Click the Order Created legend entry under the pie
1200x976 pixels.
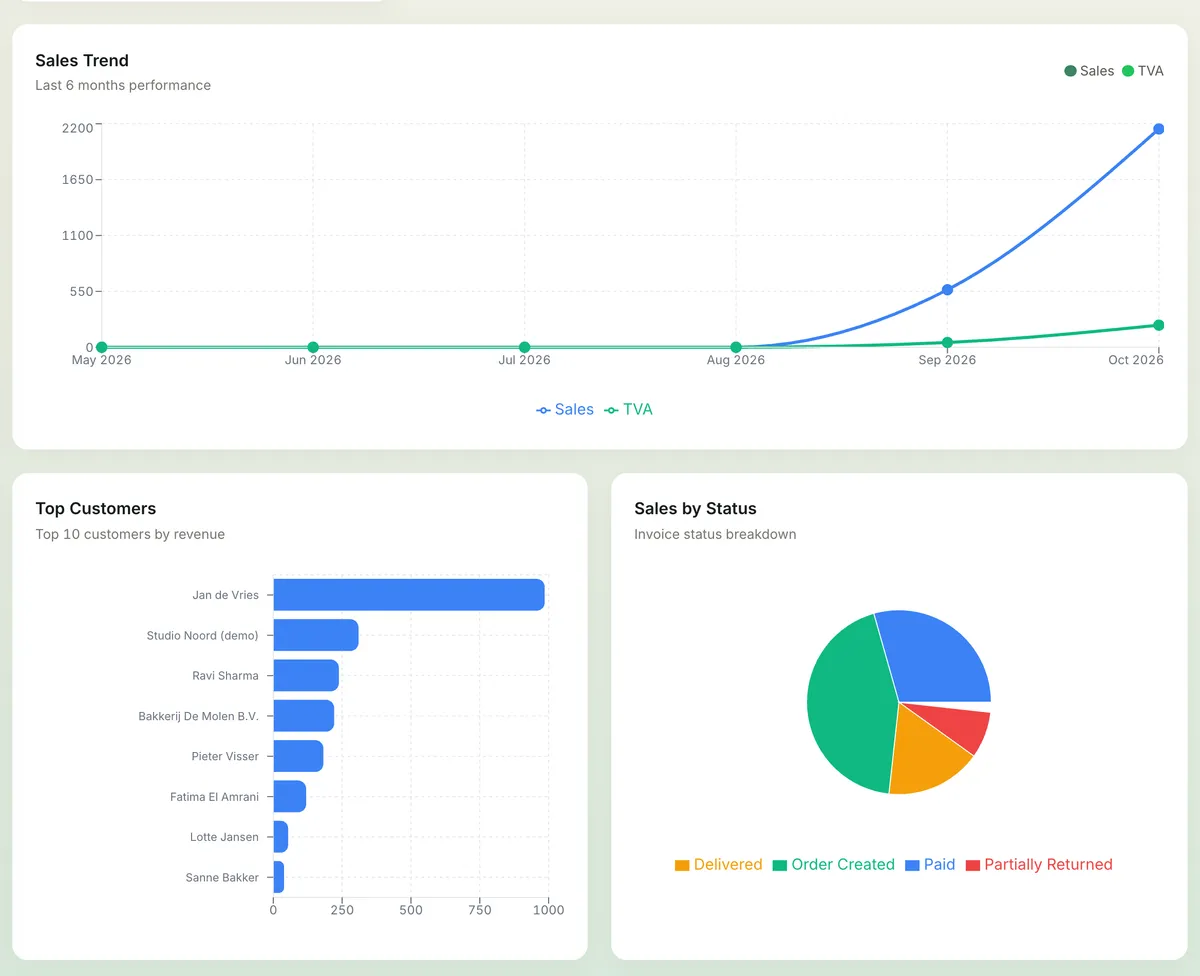[834, 865]
